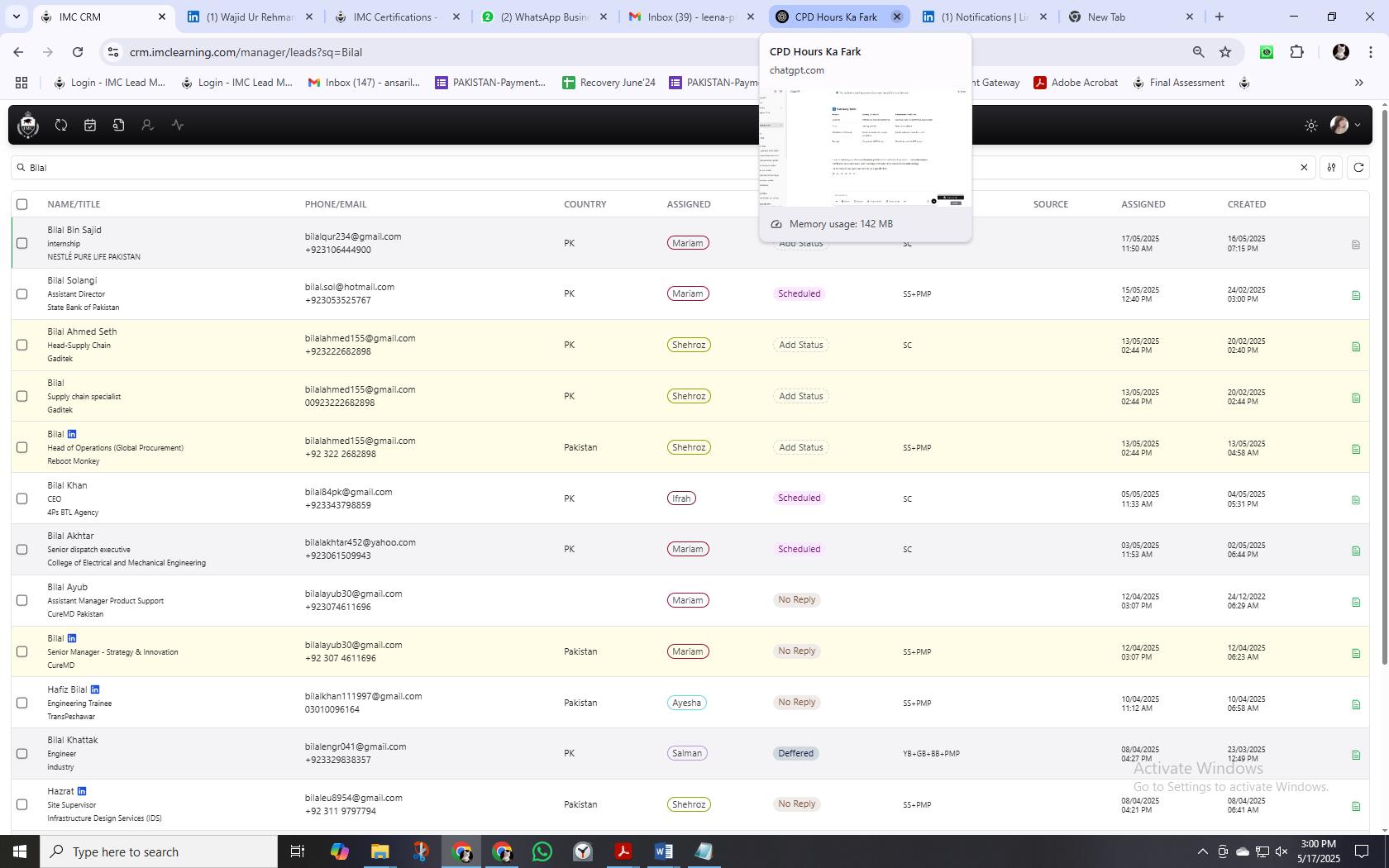Screen dimensions: 1389x868
Task: Open Salman assignee tag for Bilal Khattak
Action: point(687,753)
